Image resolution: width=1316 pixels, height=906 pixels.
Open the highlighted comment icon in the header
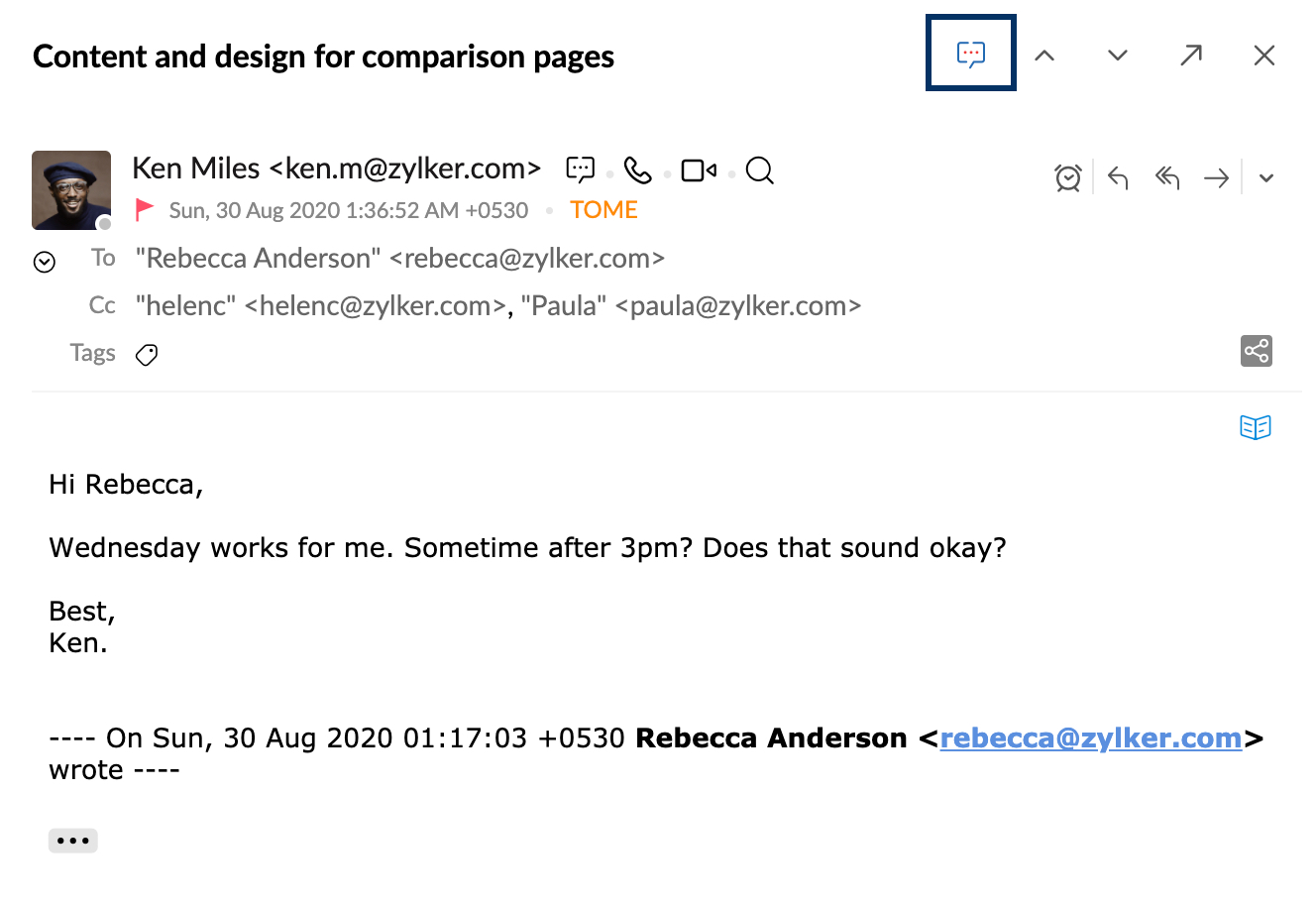tap(971, 54)
